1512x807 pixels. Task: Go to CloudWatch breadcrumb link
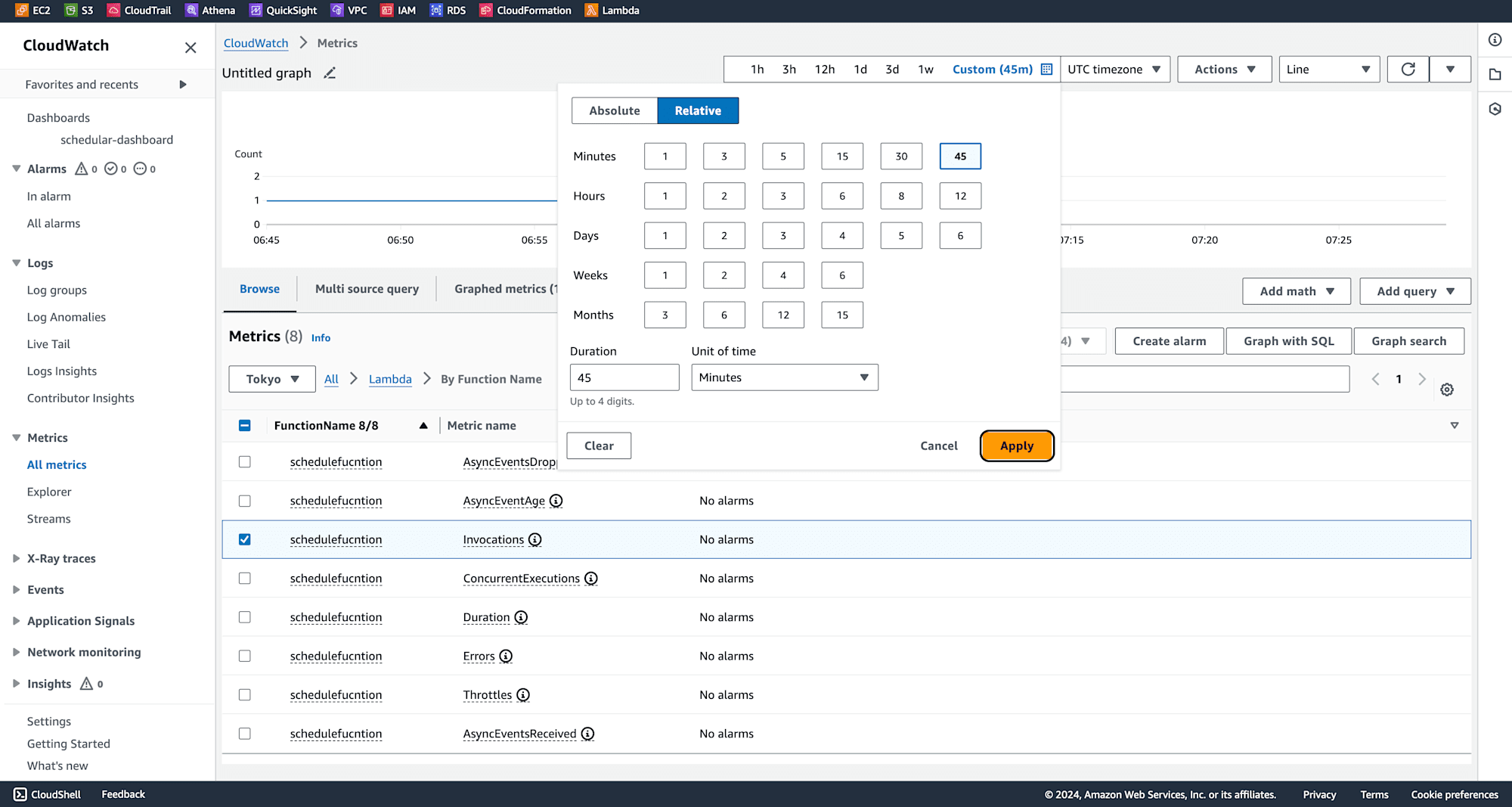[256, 43]
